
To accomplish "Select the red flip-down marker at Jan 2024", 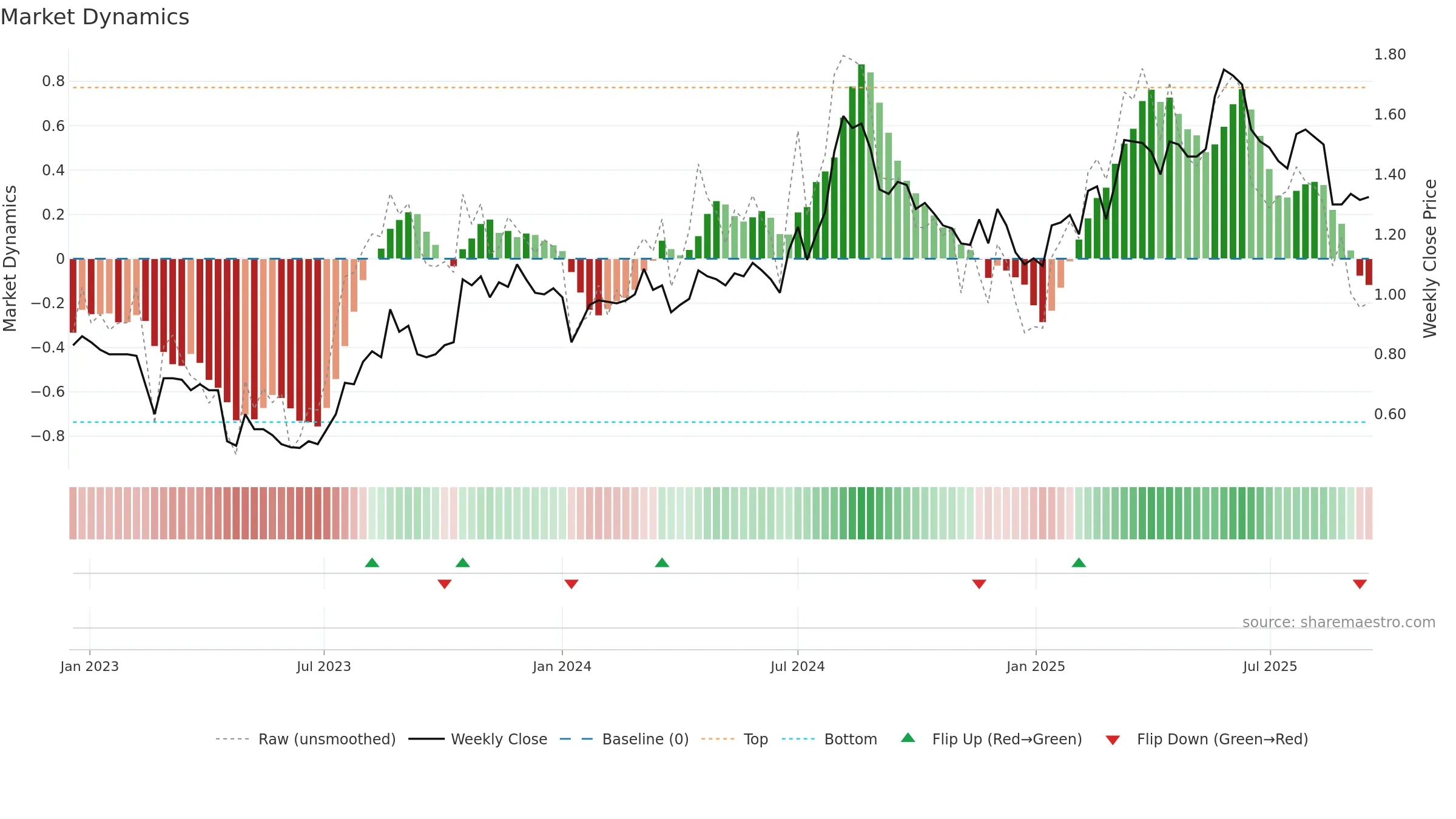I will (571, 584).
